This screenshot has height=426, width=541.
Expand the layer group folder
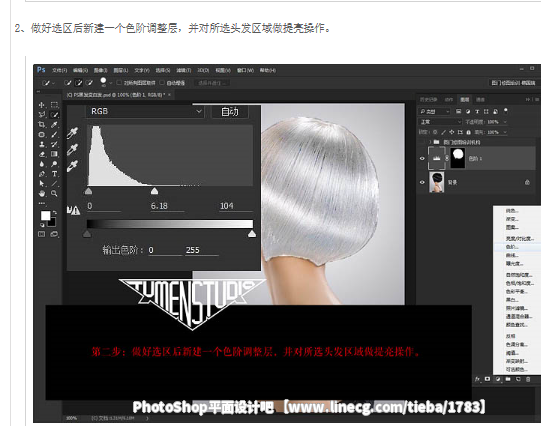430,142
